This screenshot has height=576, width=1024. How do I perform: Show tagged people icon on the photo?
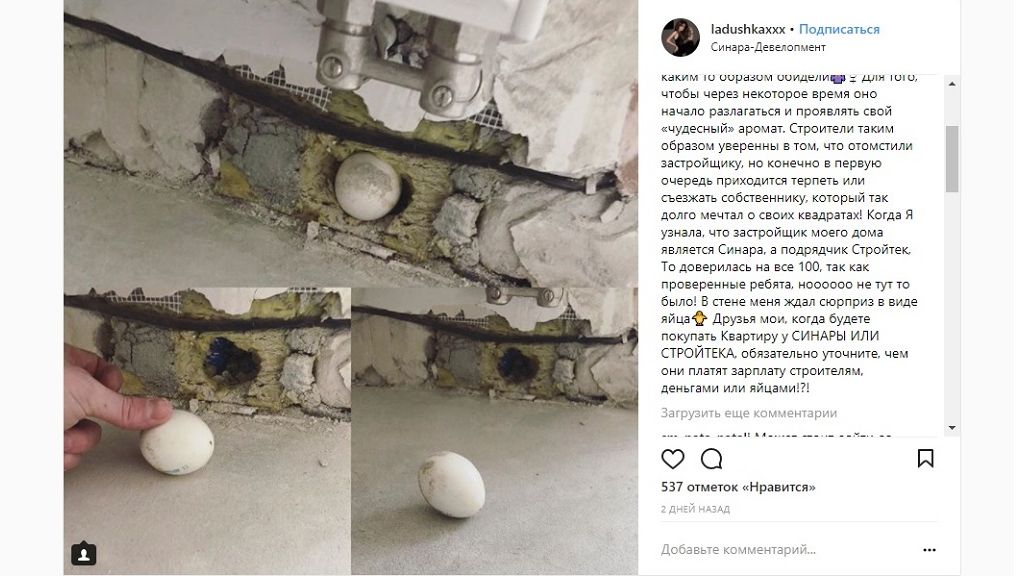tap(84, 554)
